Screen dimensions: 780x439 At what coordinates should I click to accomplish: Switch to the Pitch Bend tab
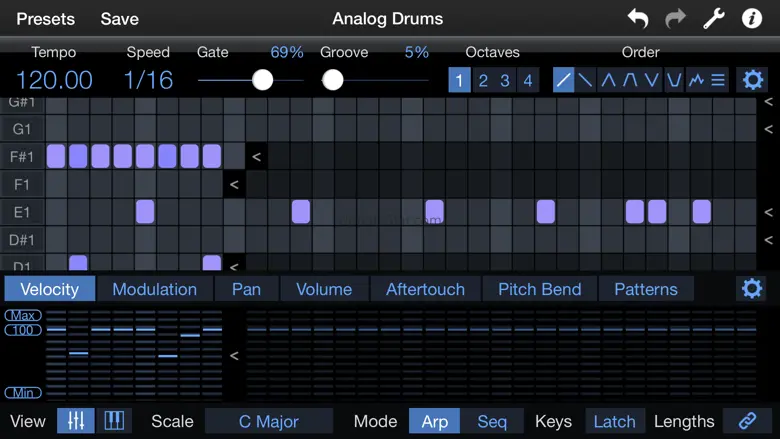(540, 289)
